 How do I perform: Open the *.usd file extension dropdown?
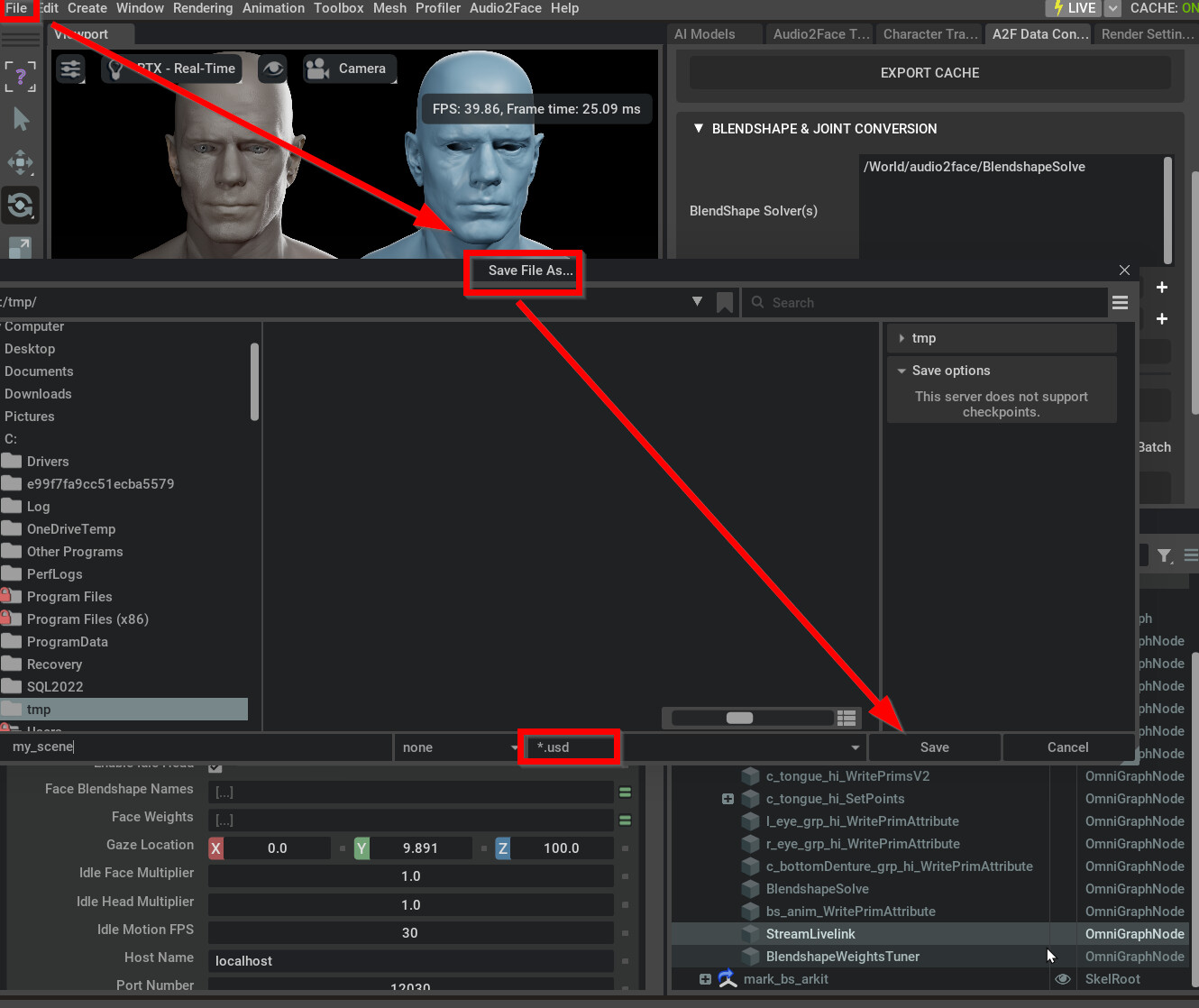point(569,747)
